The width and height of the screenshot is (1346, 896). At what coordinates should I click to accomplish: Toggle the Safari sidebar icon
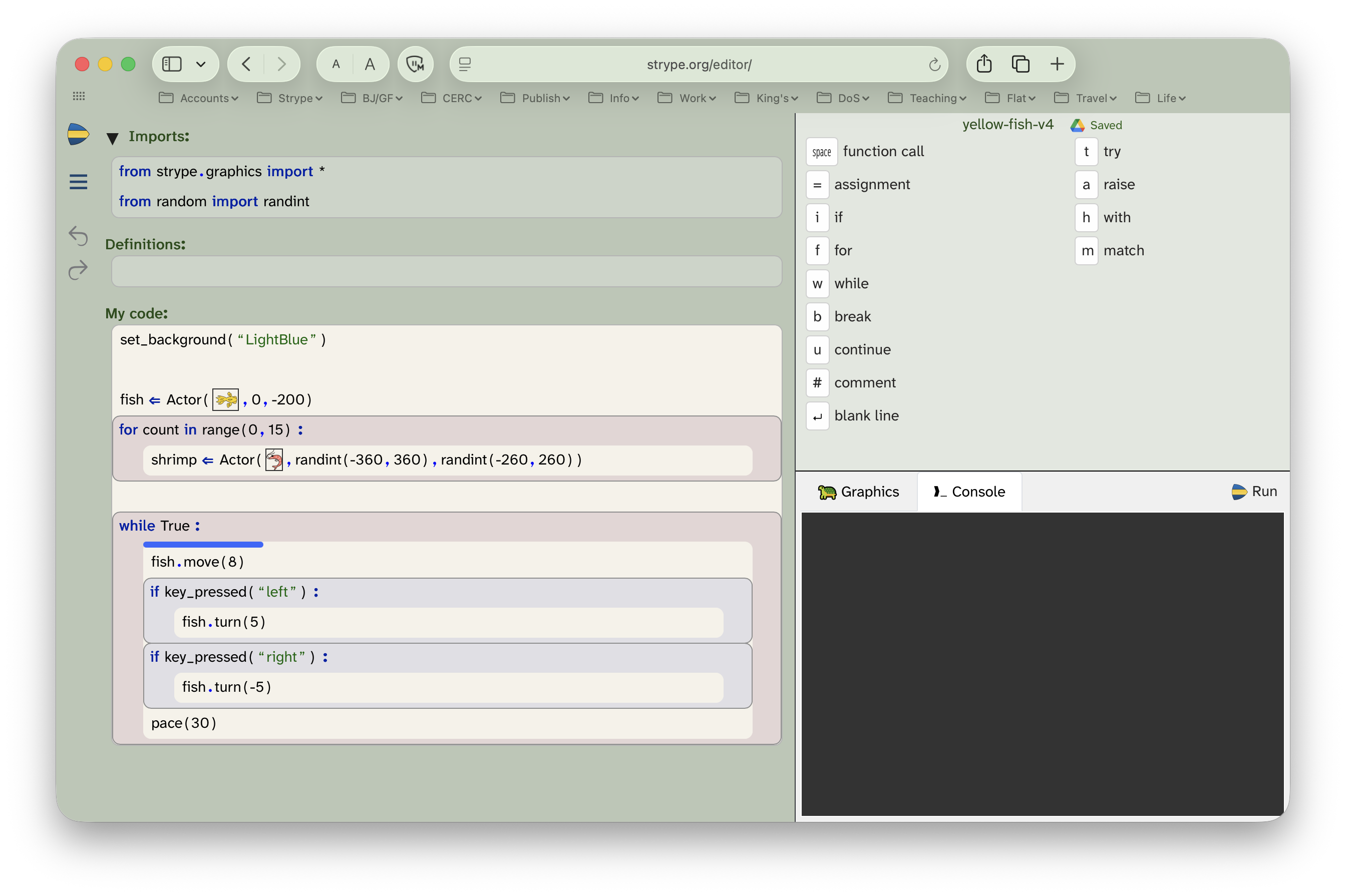coord(172,64)
